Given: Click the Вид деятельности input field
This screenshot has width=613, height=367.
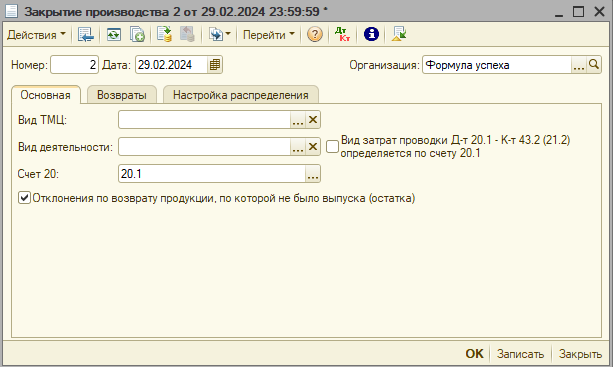Looking at the screenshot, I should [x=204, y=147].
